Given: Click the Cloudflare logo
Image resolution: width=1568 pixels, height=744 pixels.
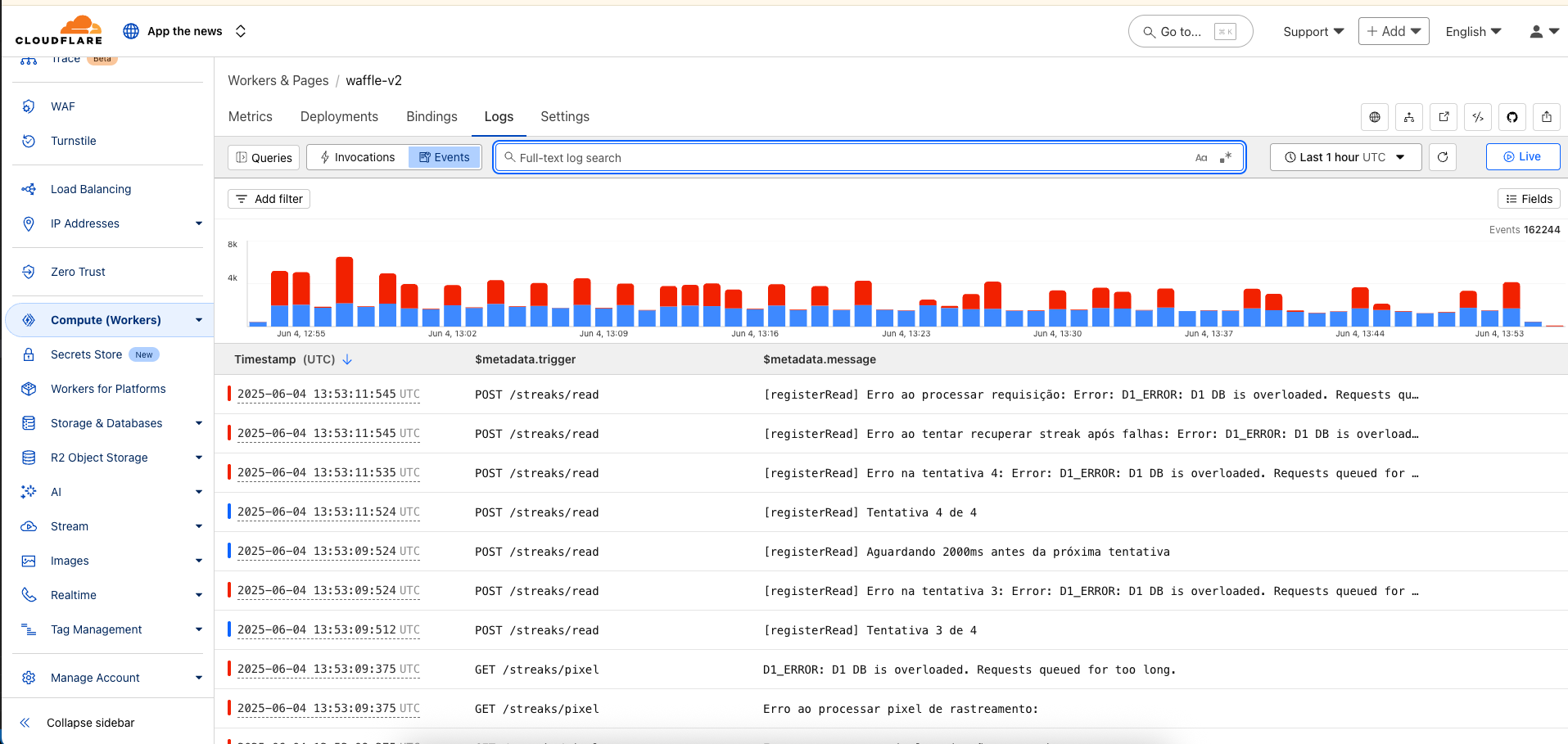Looking at the screenshot, I should 59,30.
